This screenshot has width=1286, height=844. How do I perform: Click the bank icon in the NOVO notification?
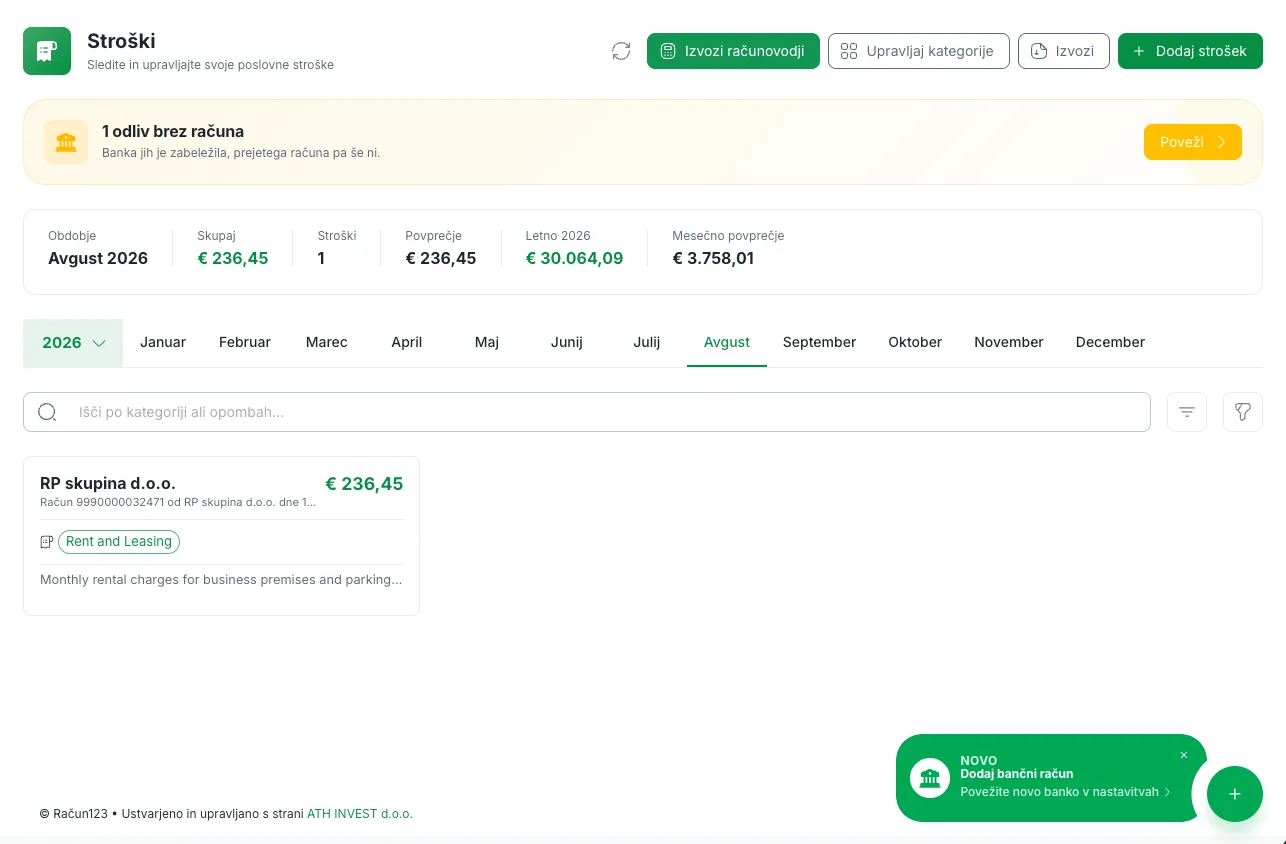click(x=930, y=778)
